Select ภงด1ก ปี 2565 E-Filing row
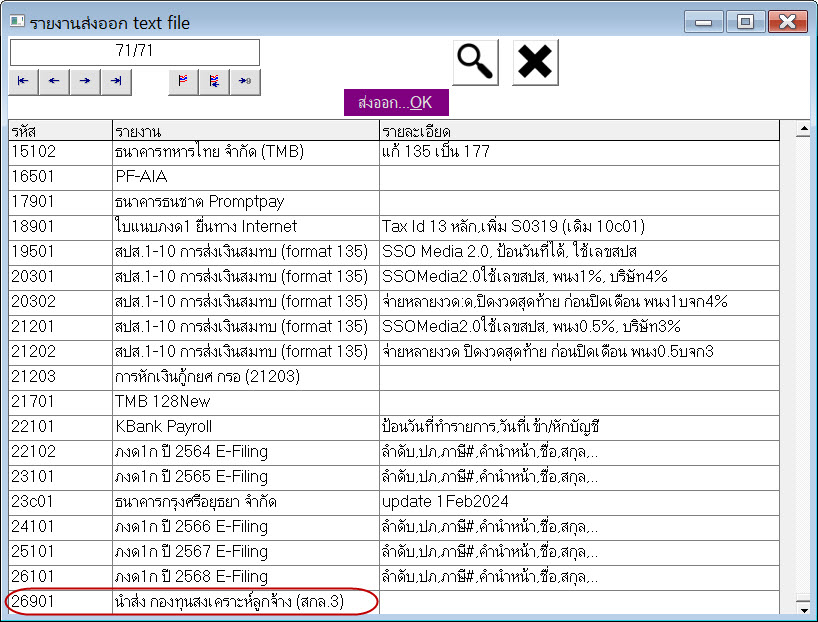Image resolution: width=818 pixels, height=622 pixels. click(x=394, y=478)
